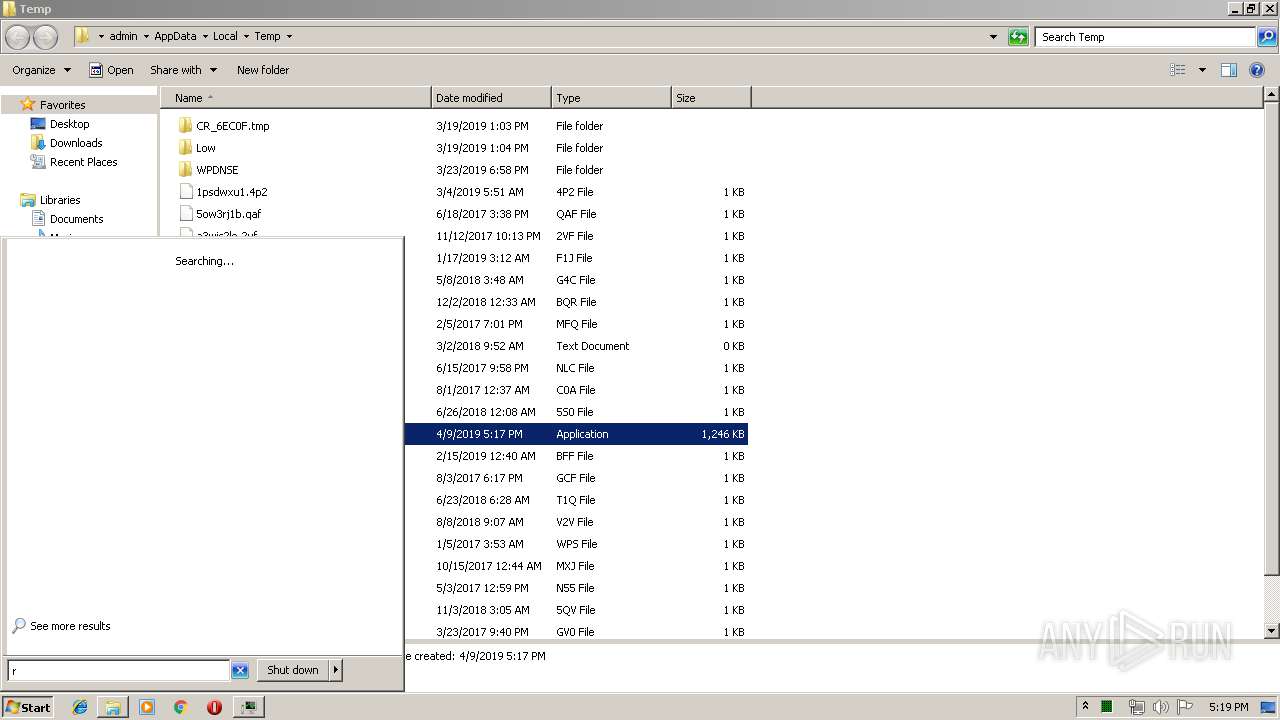
Task: Click the Start button
Action: tap(28, 707)
